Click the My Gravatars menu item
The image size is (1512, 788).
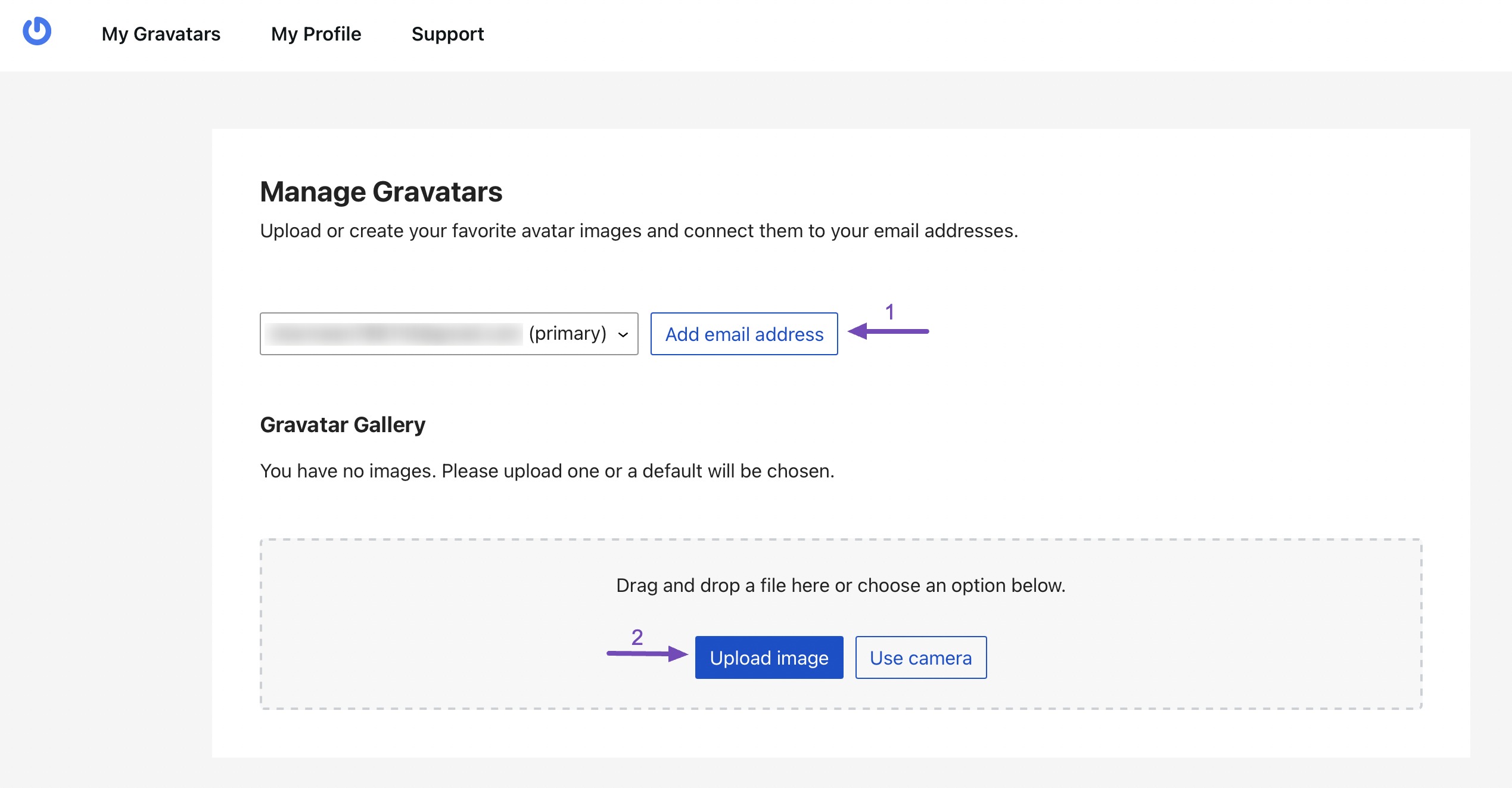(161, 33)
